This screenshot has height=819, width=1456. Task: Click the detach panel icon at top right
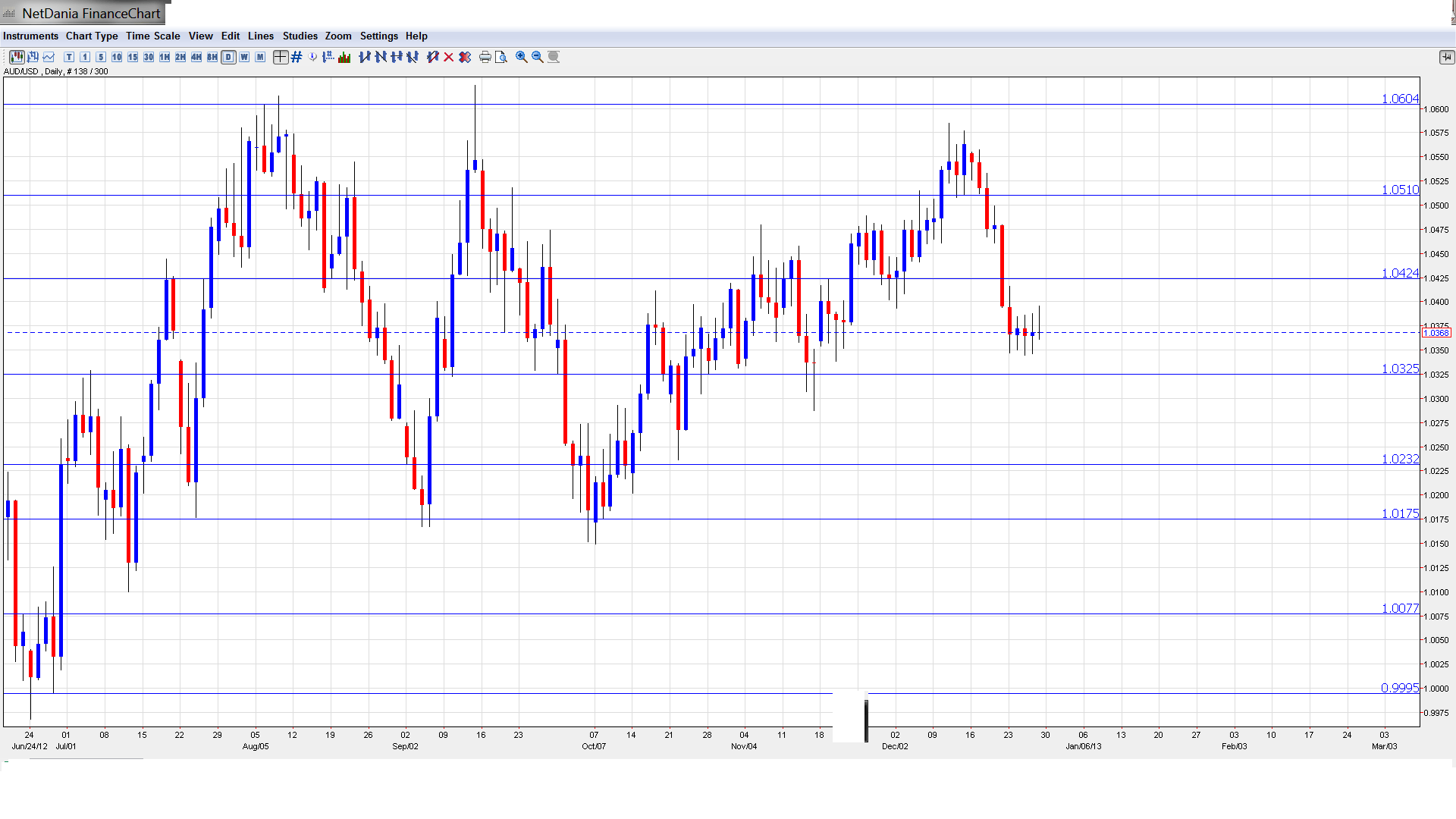(1446, 57)
